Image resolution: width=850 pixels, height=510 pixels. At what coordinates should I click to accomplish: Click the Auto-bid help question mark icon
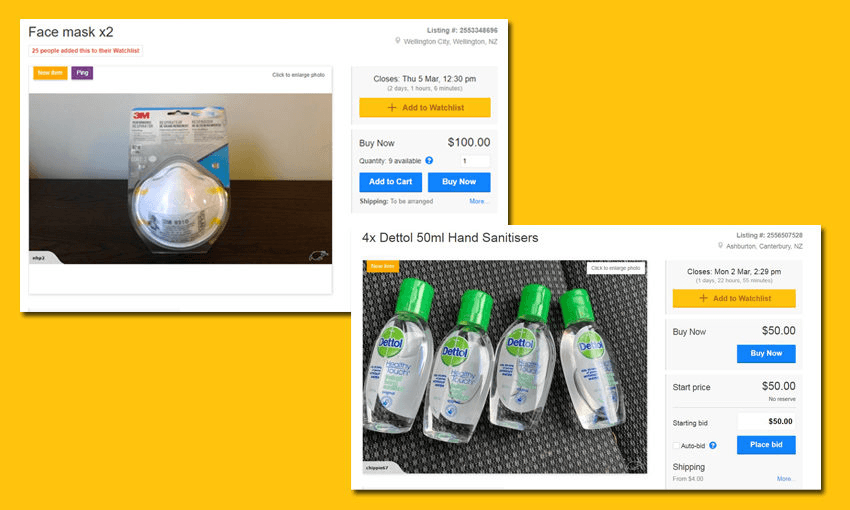[713, 446]
